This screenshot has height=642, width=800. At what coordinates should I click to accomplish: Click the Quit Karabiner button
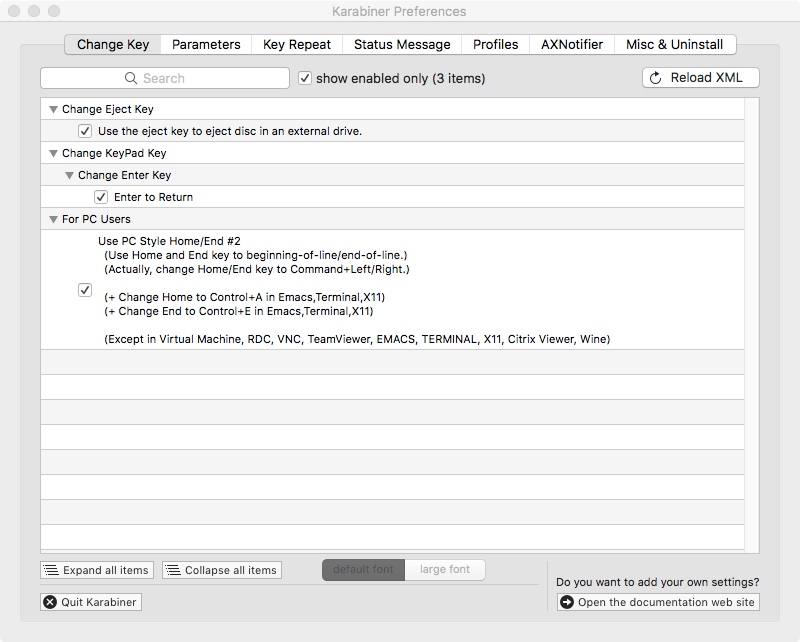91,602
